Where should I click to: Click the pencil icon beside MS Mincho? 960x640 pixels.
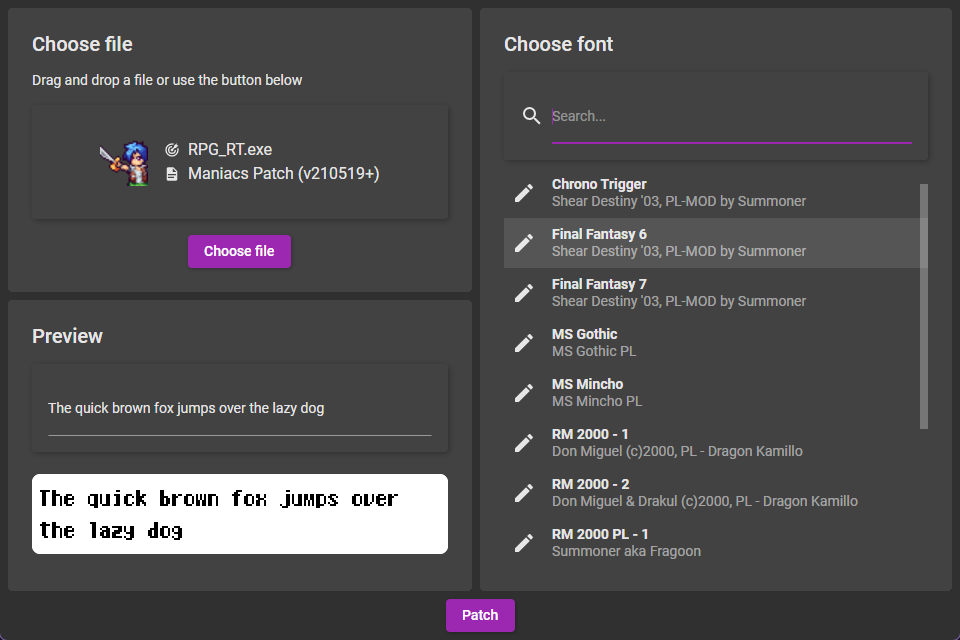click(x=523, y=393)
